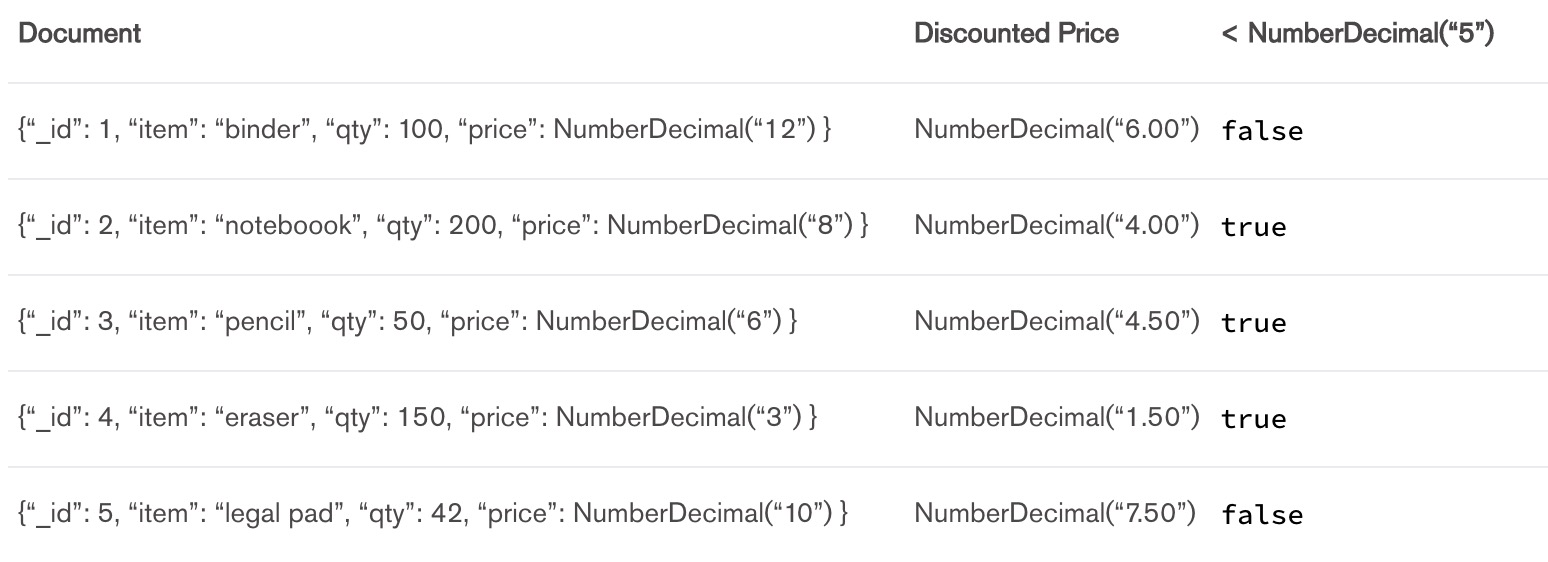This screenshot has height=562, width=1548.
Task: Click the true value in pencil row
Action: click(1254, 323)
